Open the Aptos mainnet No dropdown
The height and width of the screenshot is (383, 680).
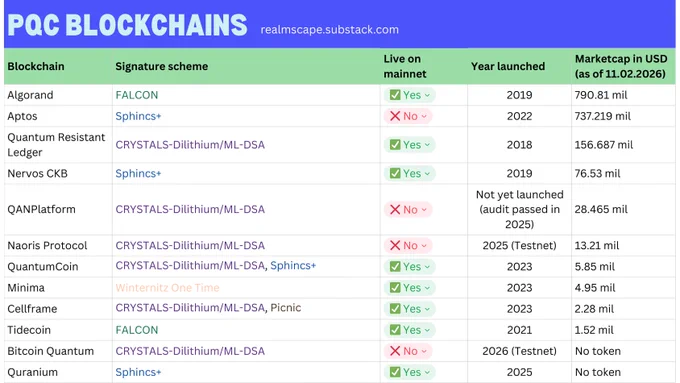tap(408, 116)
